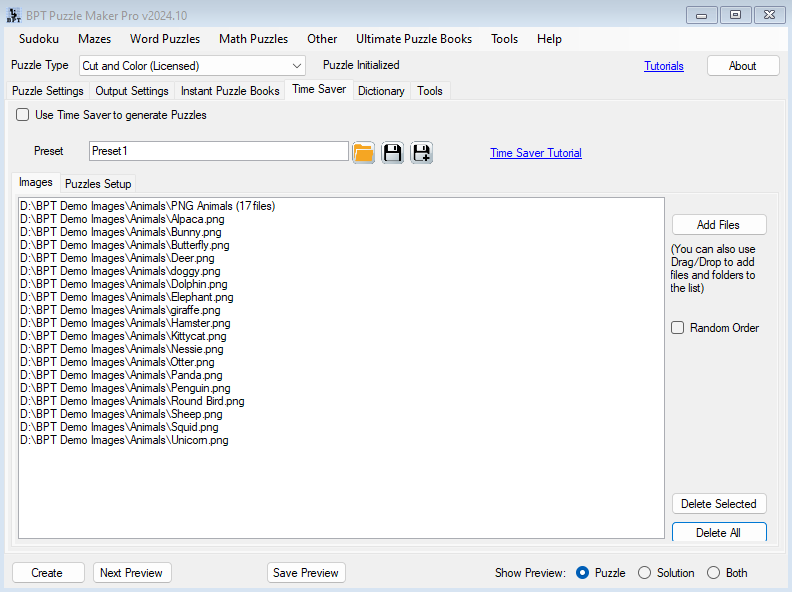
Task: Open the Ultimate Puzzle Books menu
Action: (414, 39)
